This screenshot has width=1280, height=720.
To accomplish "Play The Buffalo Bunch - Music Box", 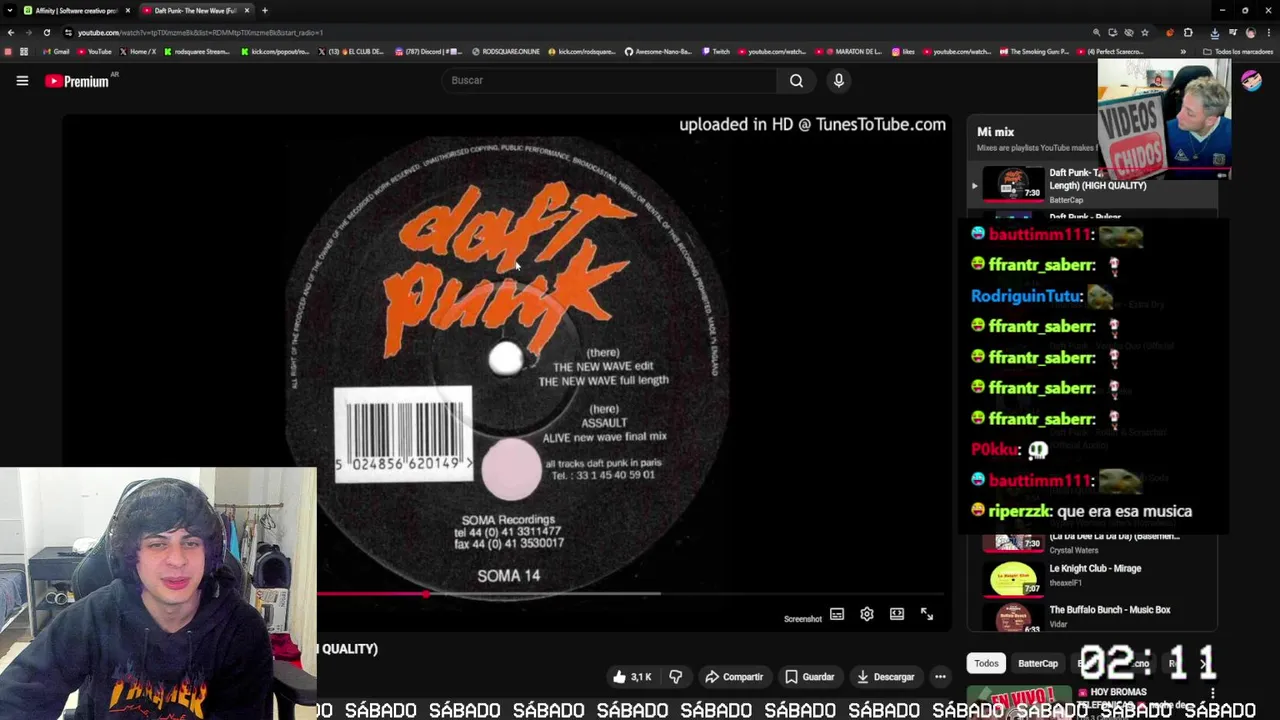I will tap(1095, 616).
